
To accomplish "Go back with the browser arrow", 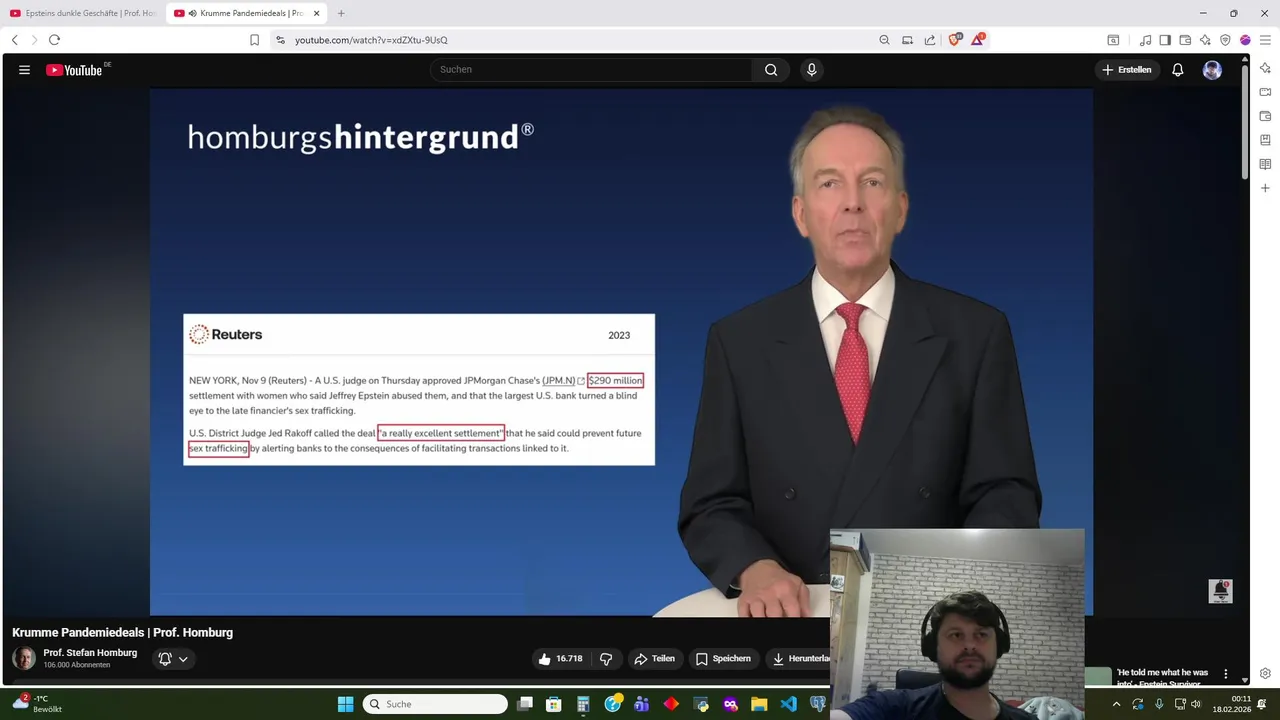I will coord(14,40).
